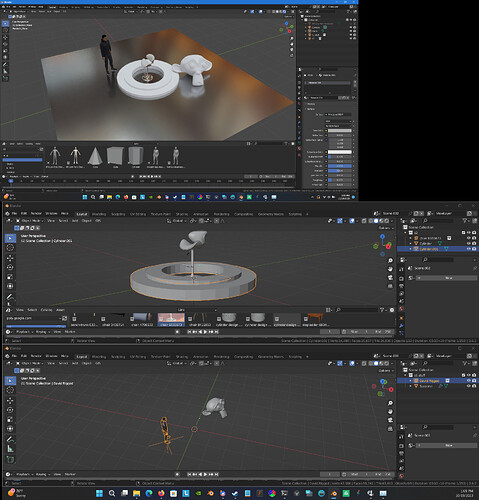Open Edit menu in middle Blender window
The width and height of the screenshot is (479, 500).
24,213
